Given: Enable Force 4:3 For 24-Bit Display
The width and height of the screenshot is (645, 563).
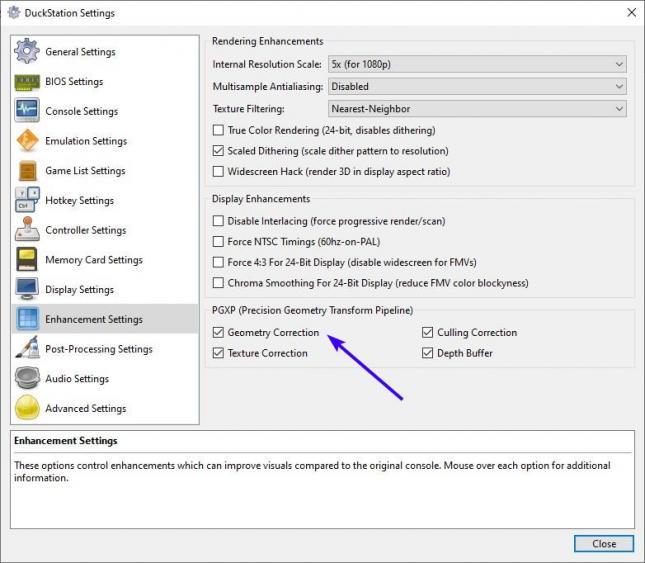Looking at the screenshot, I should pyautogui.click(x=218, y=262).
